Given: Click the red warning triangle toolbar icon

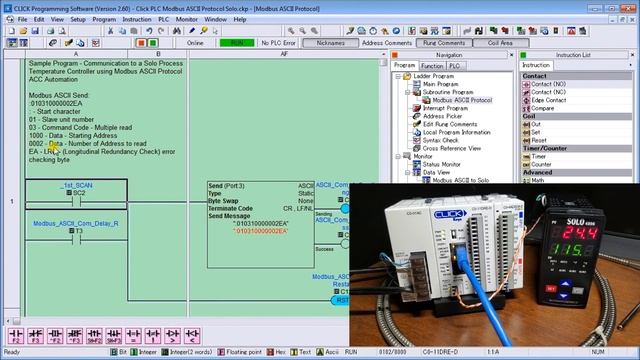Looking at the screenshot, I should [571, 31].
